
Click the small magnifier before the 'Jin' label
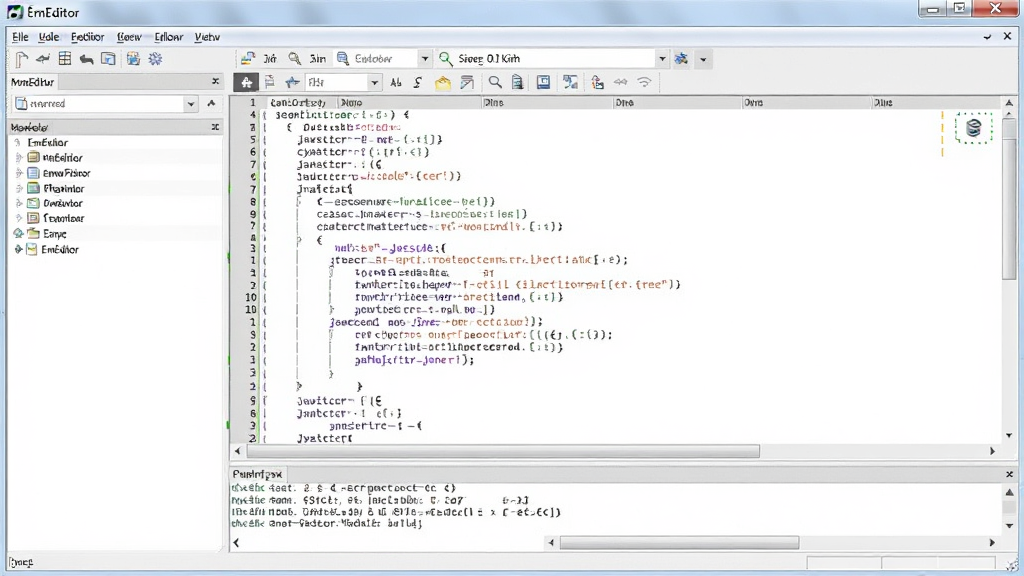[295, 59]
